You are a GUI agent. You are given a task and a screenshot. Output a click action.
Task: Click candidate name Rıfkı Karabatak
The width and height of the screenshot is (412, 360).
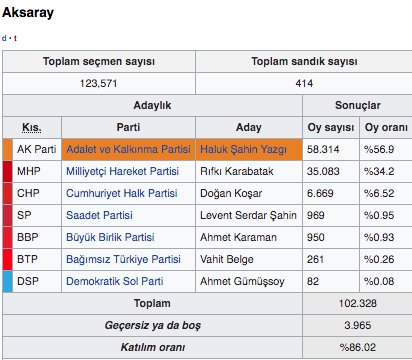click(x=237, y=171)
